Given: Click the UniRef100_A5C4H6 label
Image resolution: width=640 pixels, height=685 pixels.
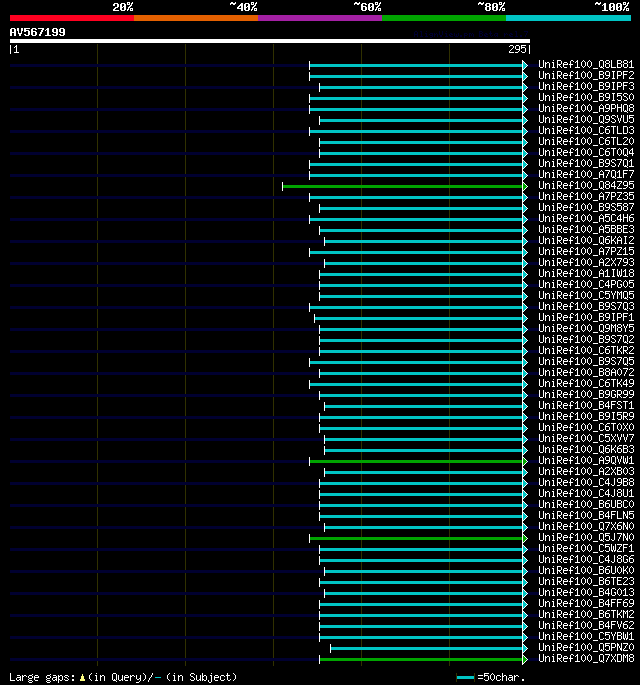Looking at the screenshot, I should click(586, 218).
